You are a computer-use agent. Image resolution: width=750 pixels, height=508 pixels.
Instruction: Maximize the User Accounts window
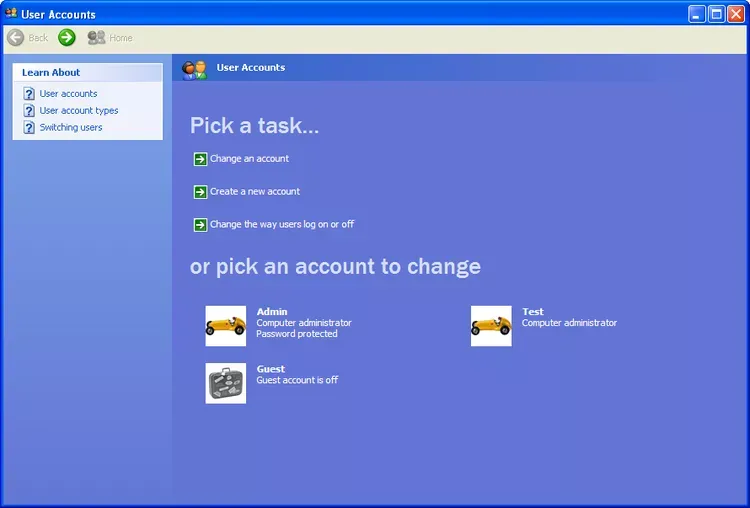(716, 14)
